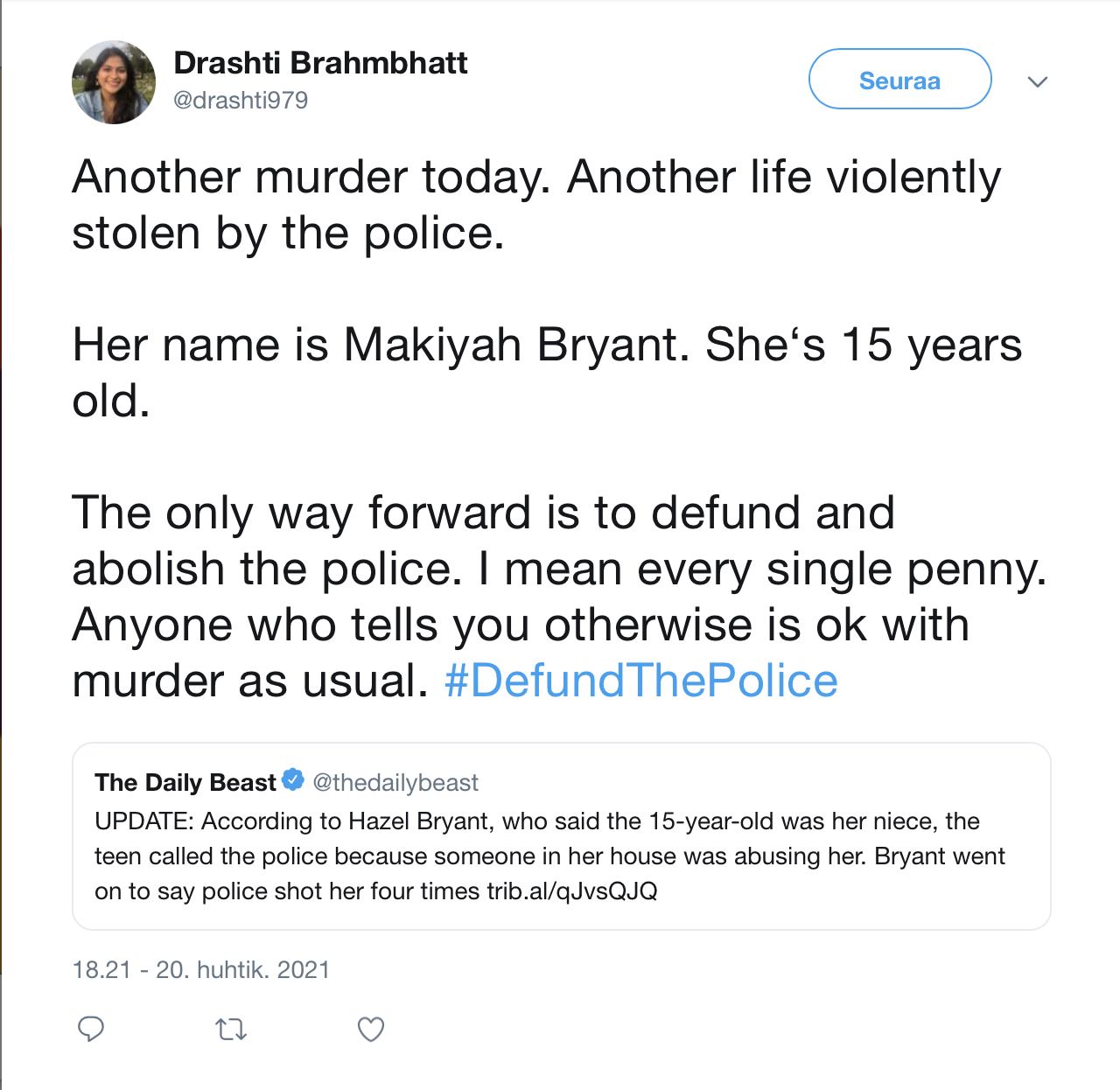Click the retweet arrows icon
Screen dimensions: 1120x1090
pyautogui.click(x=231, y=1030)
